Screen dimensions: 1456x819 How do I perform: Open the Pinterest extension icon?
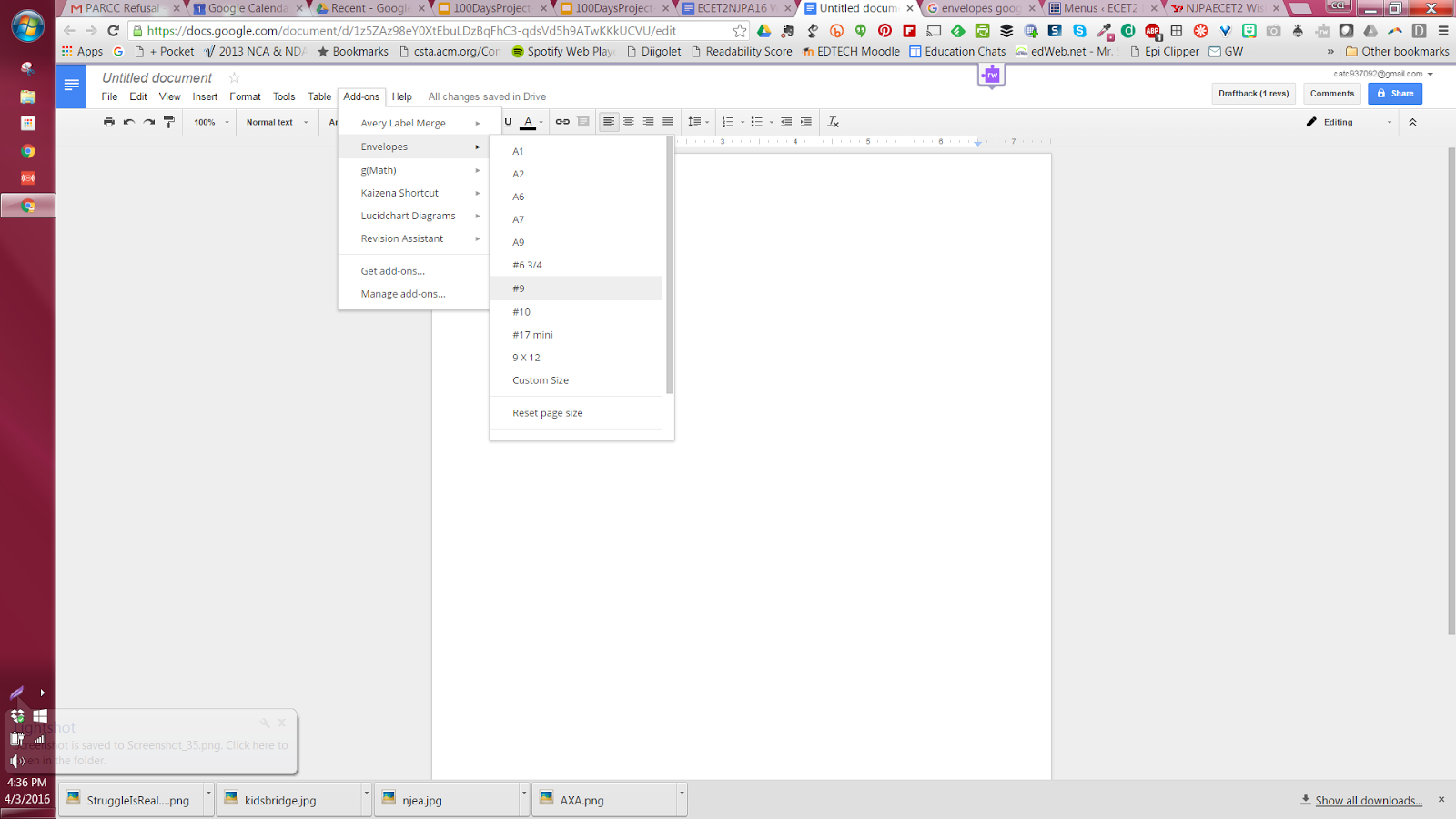point(885,31)
